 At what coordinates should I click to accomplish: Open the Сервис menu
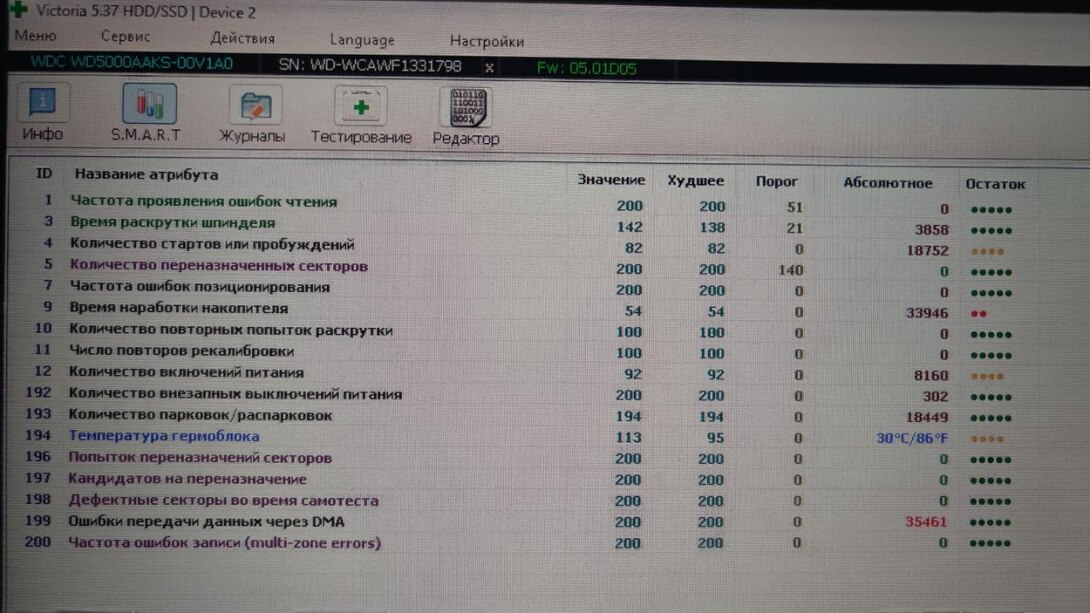[x=126, y=36]
